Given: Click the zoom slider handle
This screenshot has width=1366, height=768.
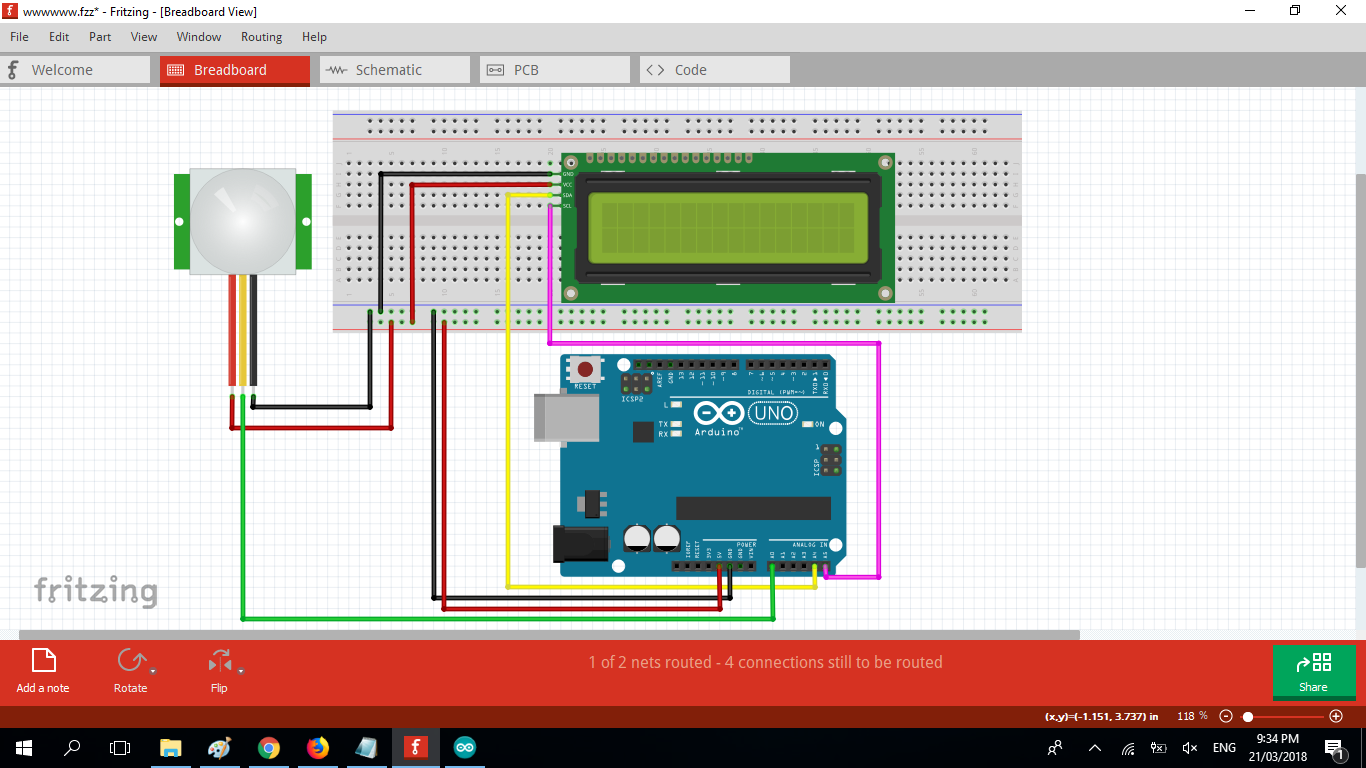Looking at the screenshot, I should (x=1248, y=717).
